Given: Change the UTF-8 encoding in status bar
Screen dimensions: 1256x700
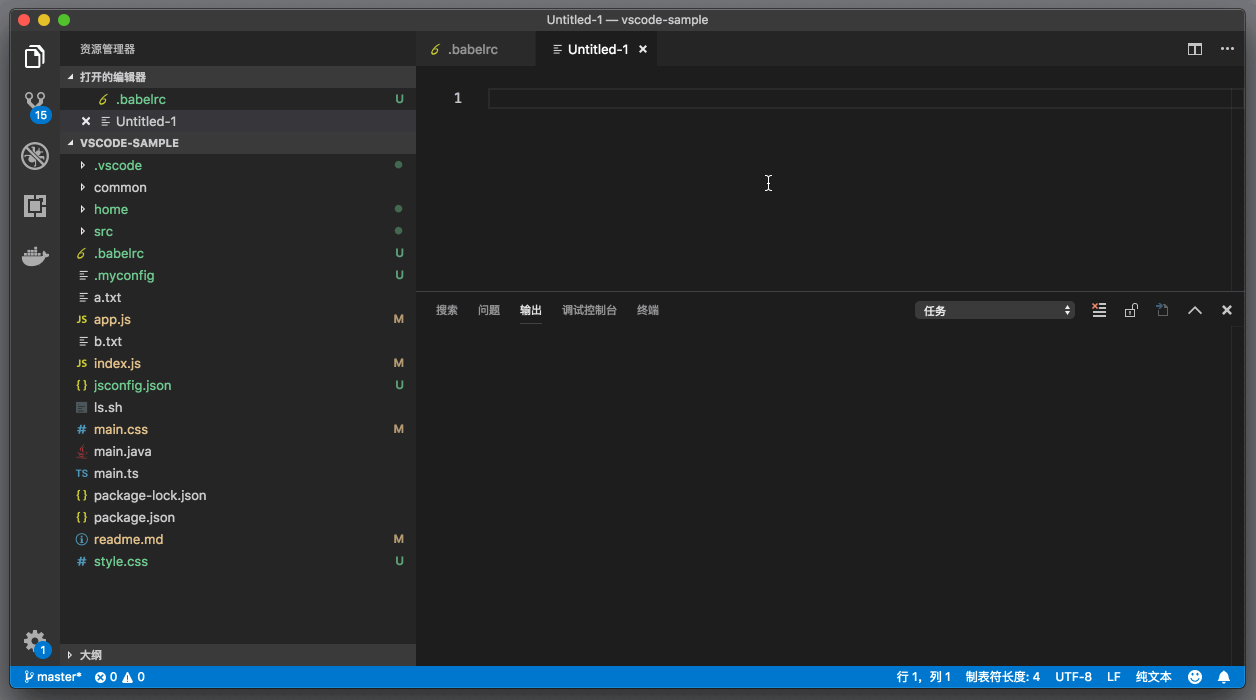Looking at the screenshot, I should [x=1073, y=677].
